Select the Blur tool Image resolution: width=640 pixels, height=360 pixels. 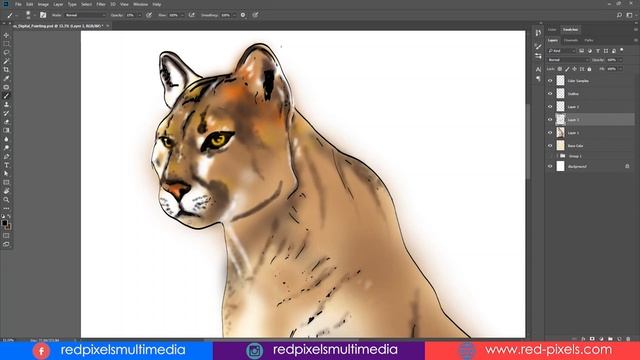click(x=6, y=139)
